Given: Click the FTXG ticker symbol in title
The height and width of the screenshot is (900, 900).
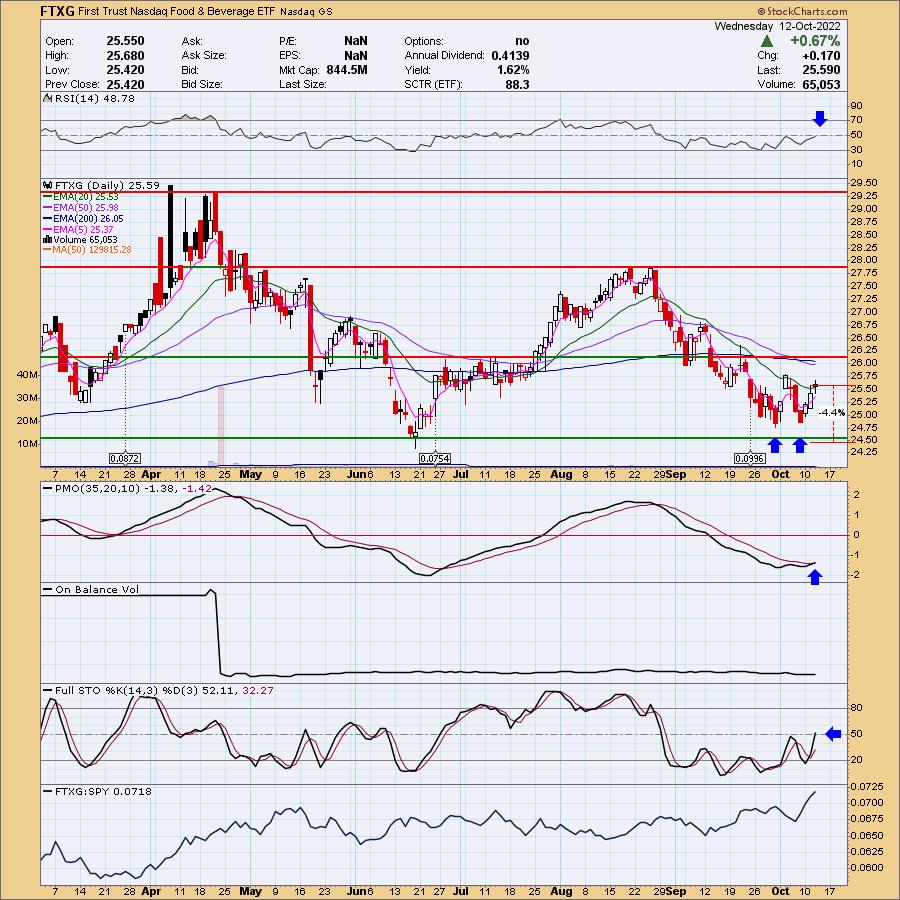Looking at the screenshot, I should point(57,11).
